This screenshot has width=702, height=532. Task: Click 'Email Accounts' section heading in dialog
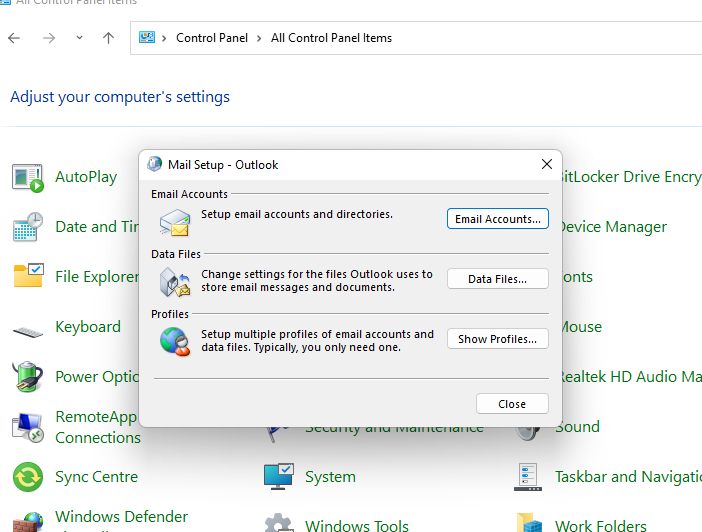(x=189, y=194)
